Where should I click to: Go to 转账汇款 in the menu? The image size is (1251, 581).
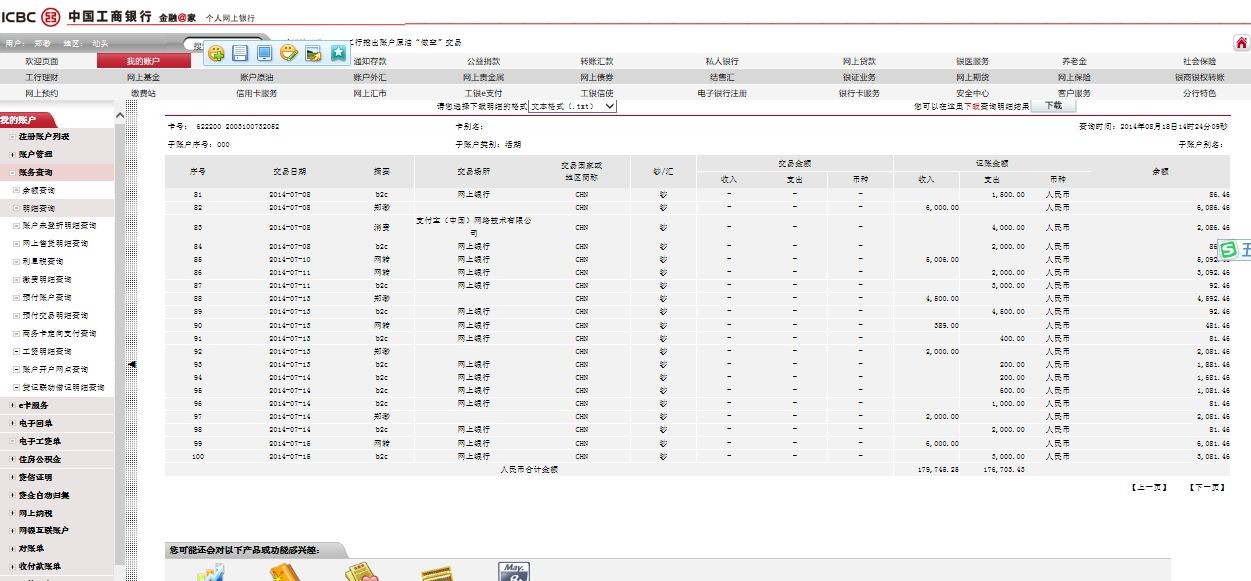(597, 61)
